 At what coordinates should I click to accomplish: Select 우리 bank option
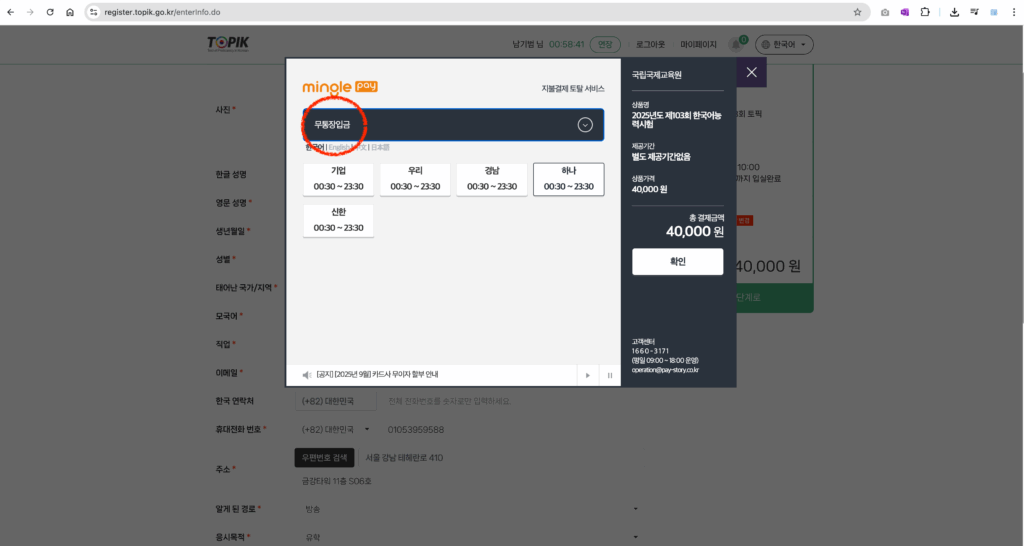point(415,179)
